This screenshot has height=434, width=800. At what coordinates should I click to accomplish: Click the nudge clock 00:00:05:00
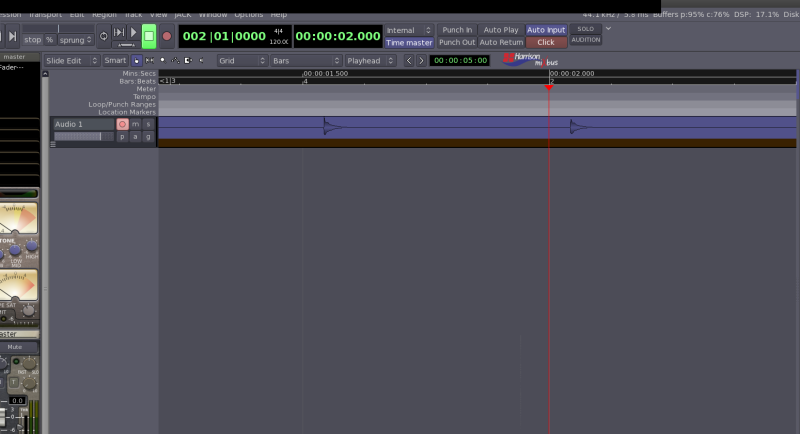[460, 61]
